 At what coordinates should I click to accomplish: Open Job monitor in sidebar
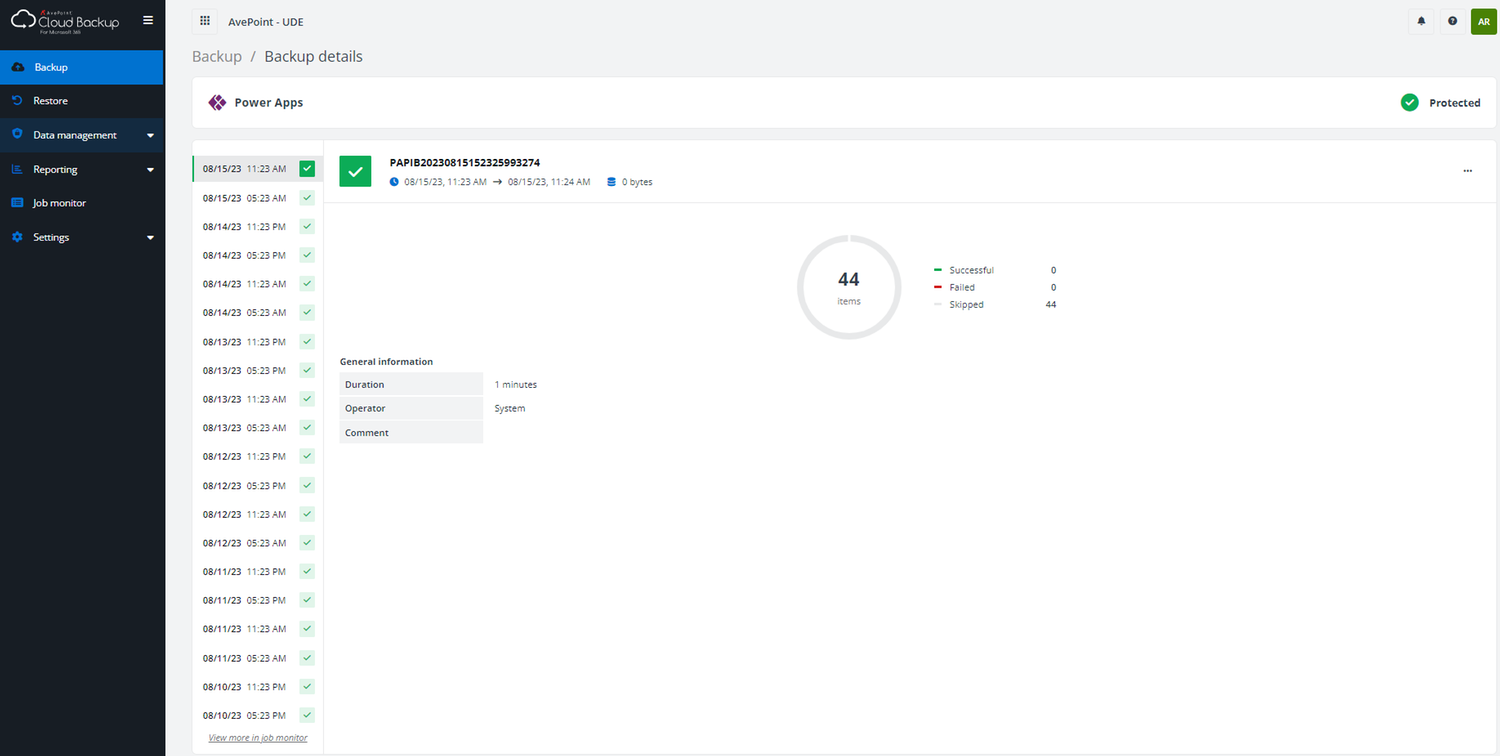pos(82,203)
